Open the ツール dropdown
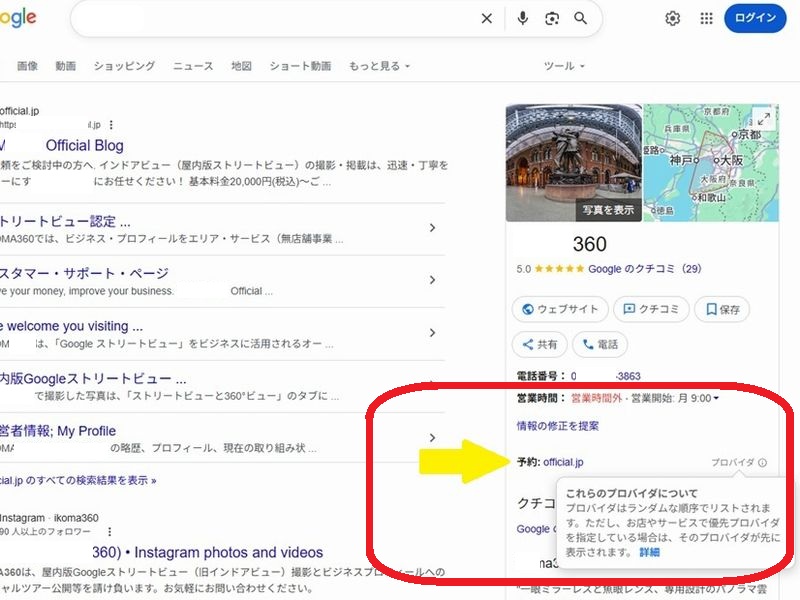800x600 pixels. pos(564,66)
